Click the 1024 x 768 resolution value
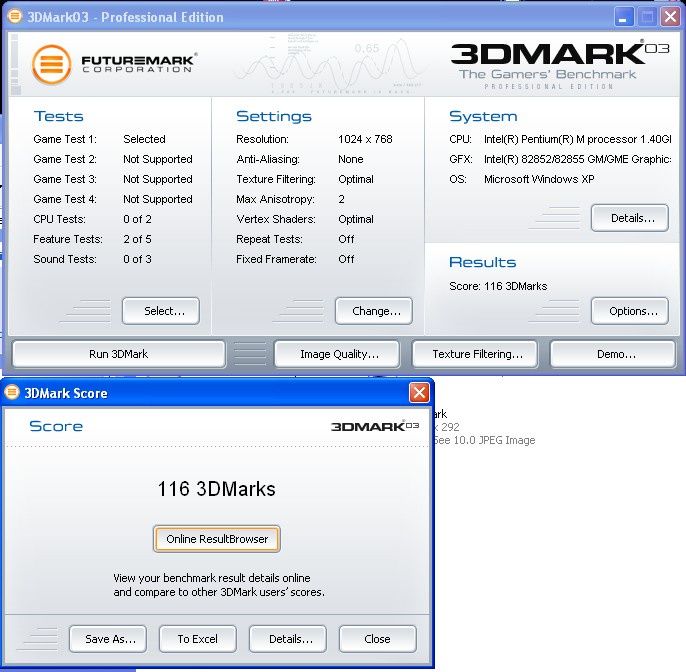 point(365,139)
